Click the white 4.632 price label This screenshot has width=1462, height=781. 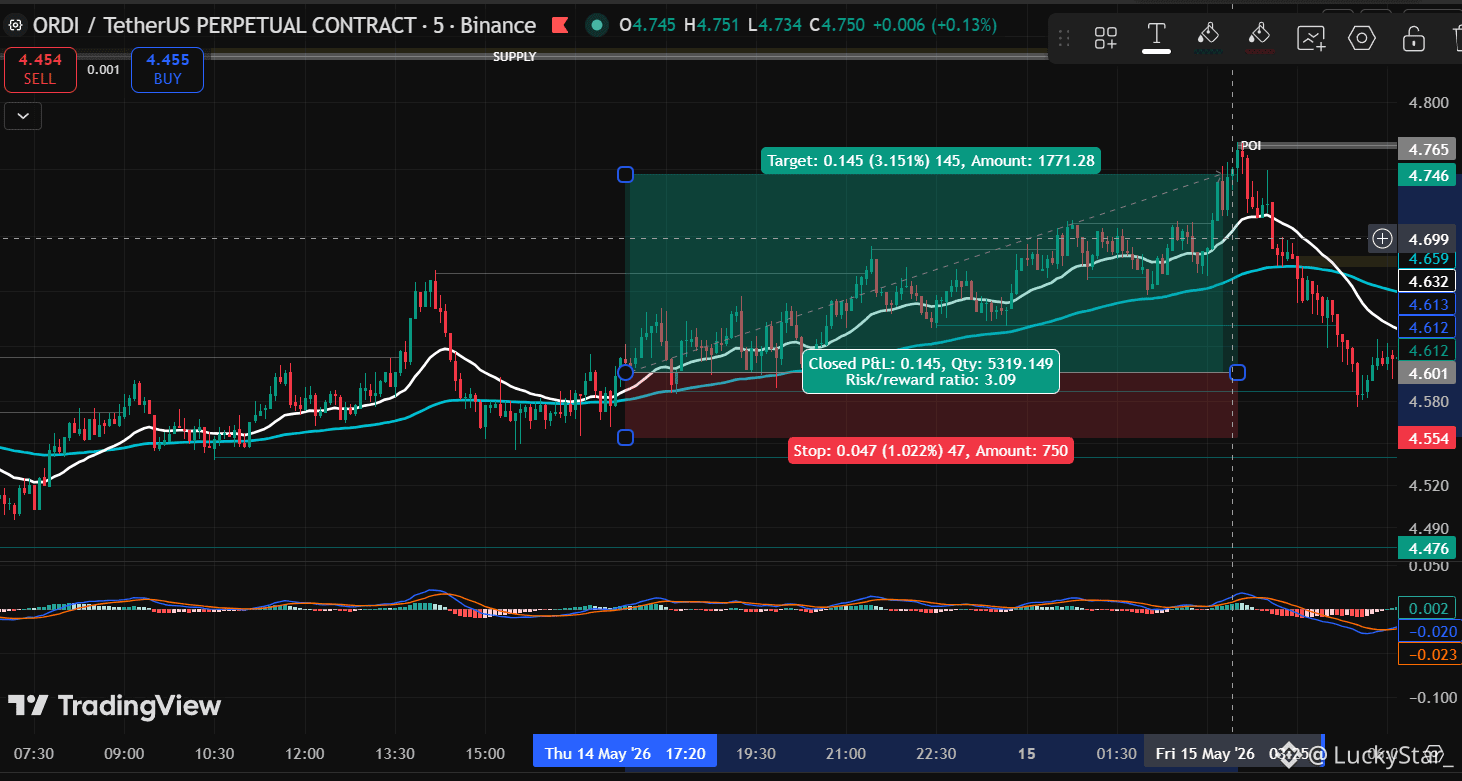coord(1427,282)
